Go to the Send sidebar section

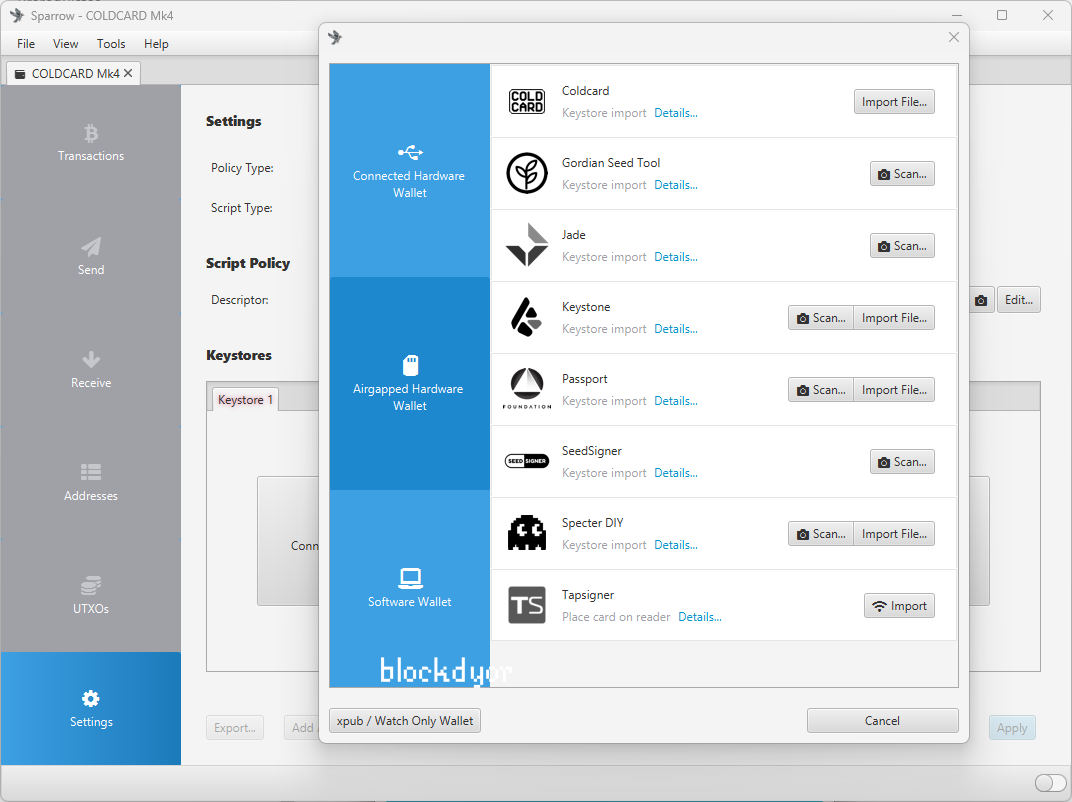(x=91, y=256)
